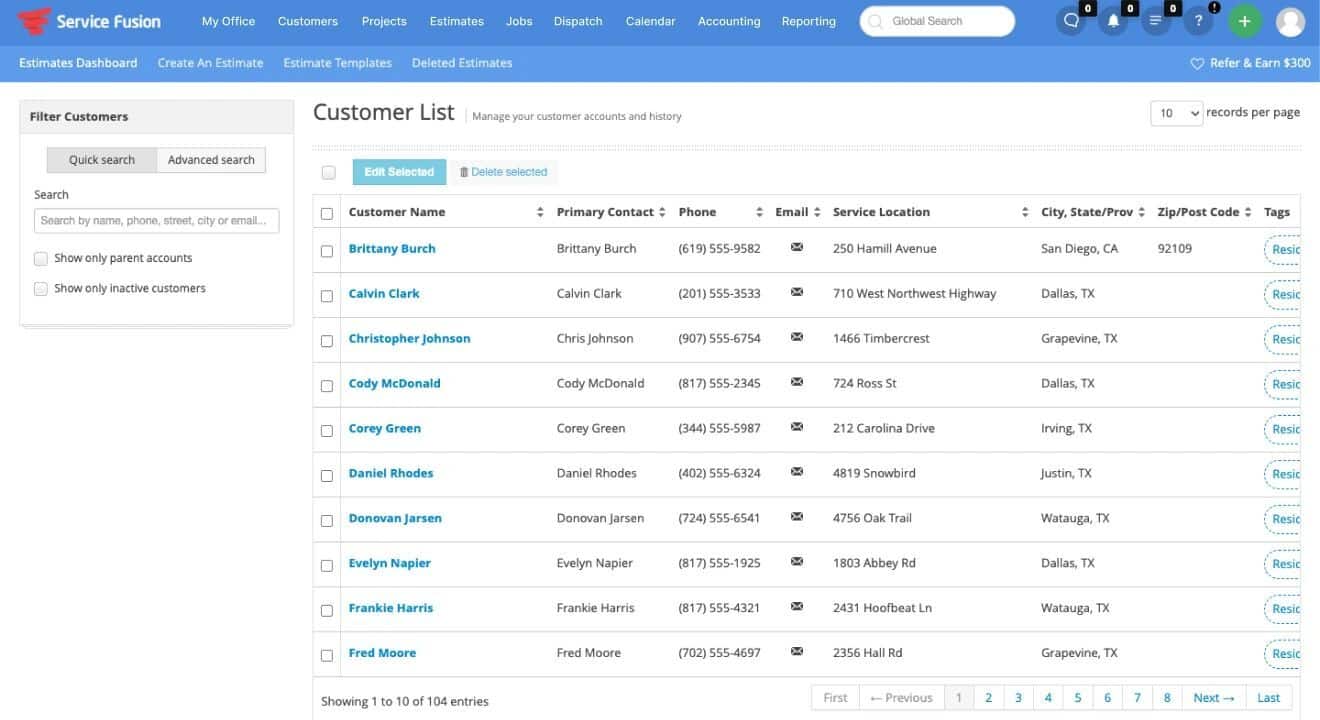The image size is (1320, 720).
Task: Open the help question mark icon
Action: (1197, 20)
